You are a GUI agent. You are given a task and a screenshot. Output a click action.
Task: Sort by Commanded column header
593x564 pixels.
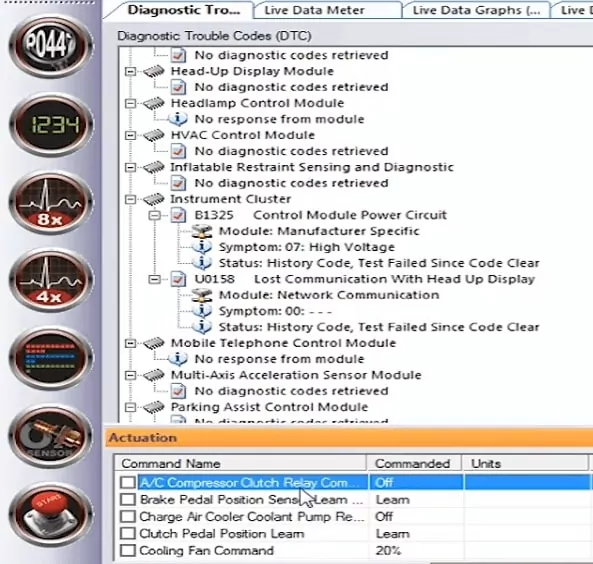(414, 463)
